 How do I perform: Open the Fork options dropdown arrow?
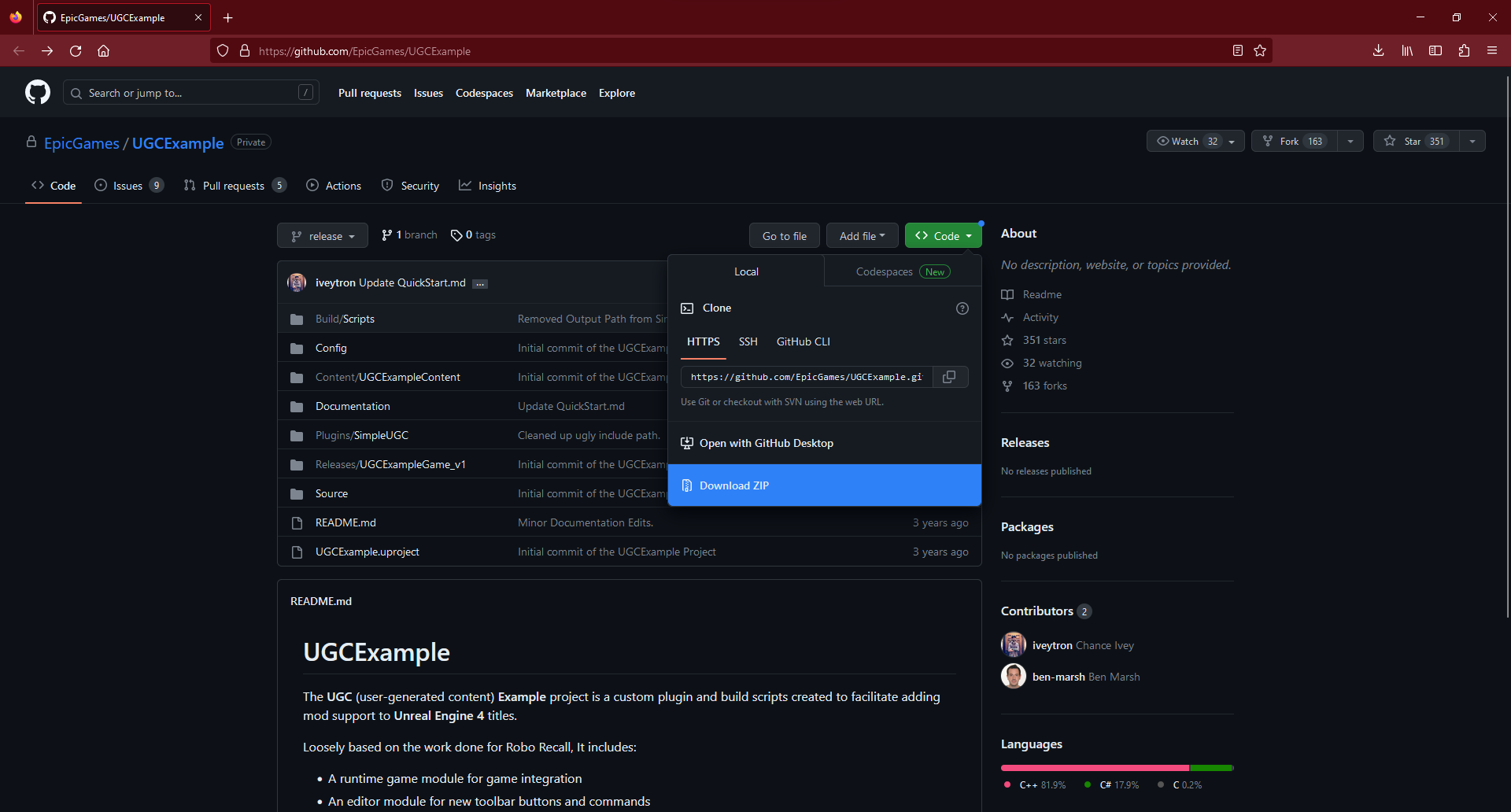click(1350, 141)
